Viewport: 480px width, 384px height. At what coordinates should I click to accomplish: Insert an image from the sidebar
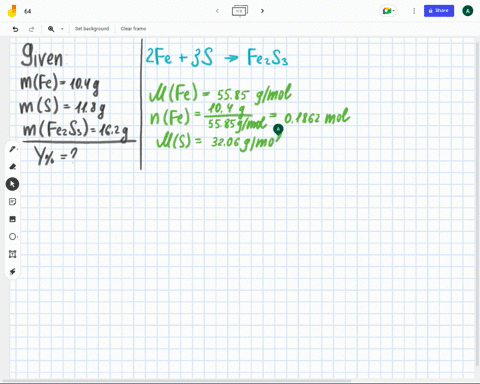[x=12, y=219]
